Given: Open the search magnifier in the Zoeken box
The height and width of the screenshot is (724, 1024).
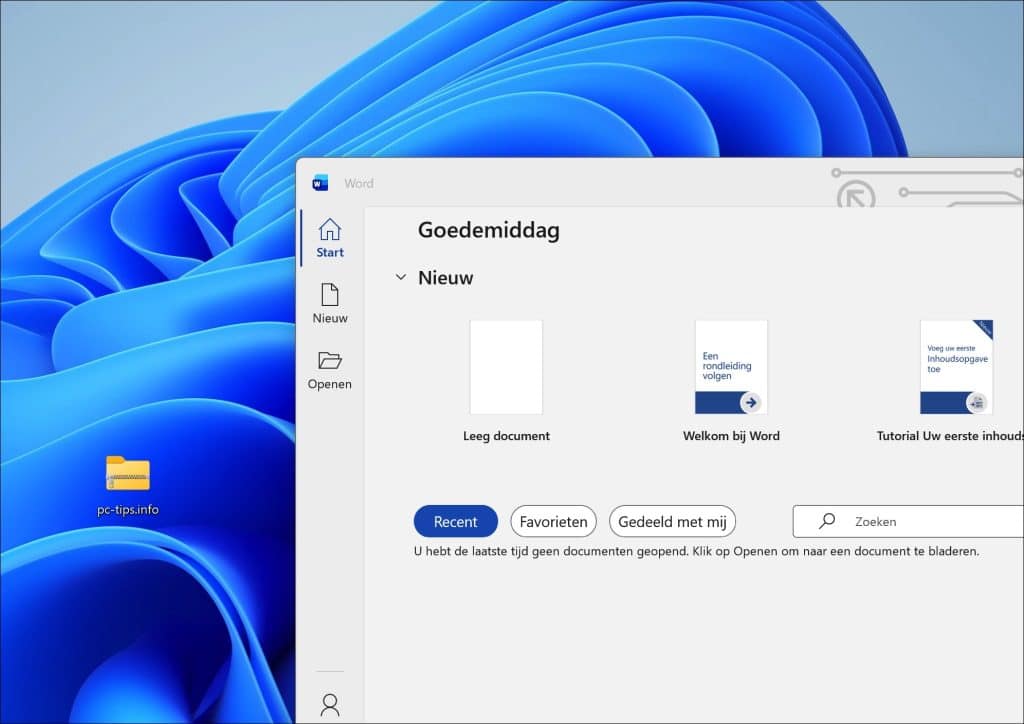Looking at the screenshot, I should (826, 521).
